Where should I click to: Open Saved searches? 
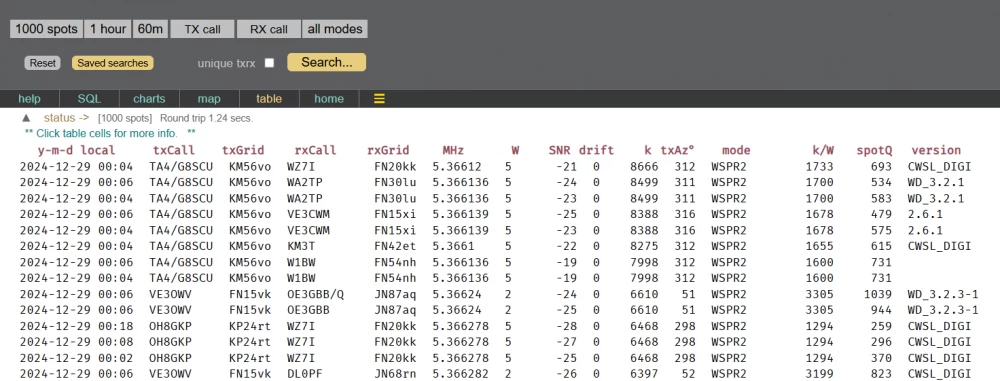113,63
